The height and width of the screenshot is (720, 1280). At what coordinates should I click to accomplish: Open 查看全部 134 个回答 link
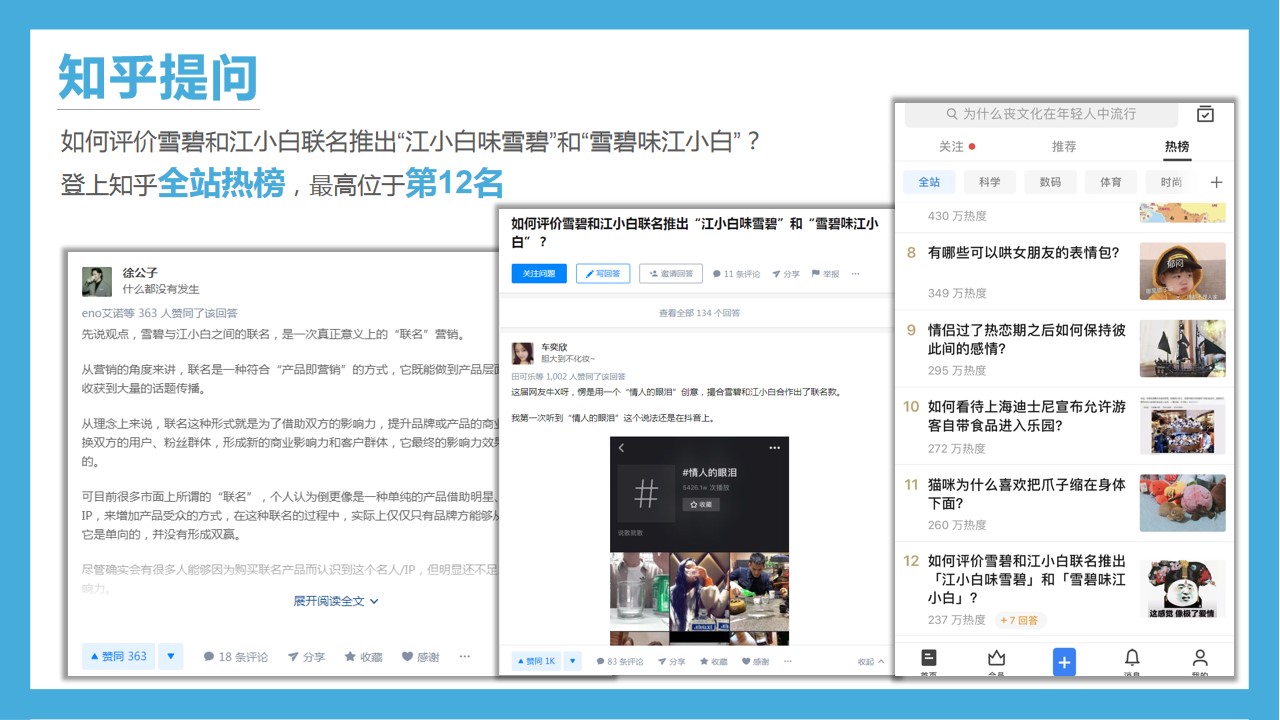coord(699,313)
